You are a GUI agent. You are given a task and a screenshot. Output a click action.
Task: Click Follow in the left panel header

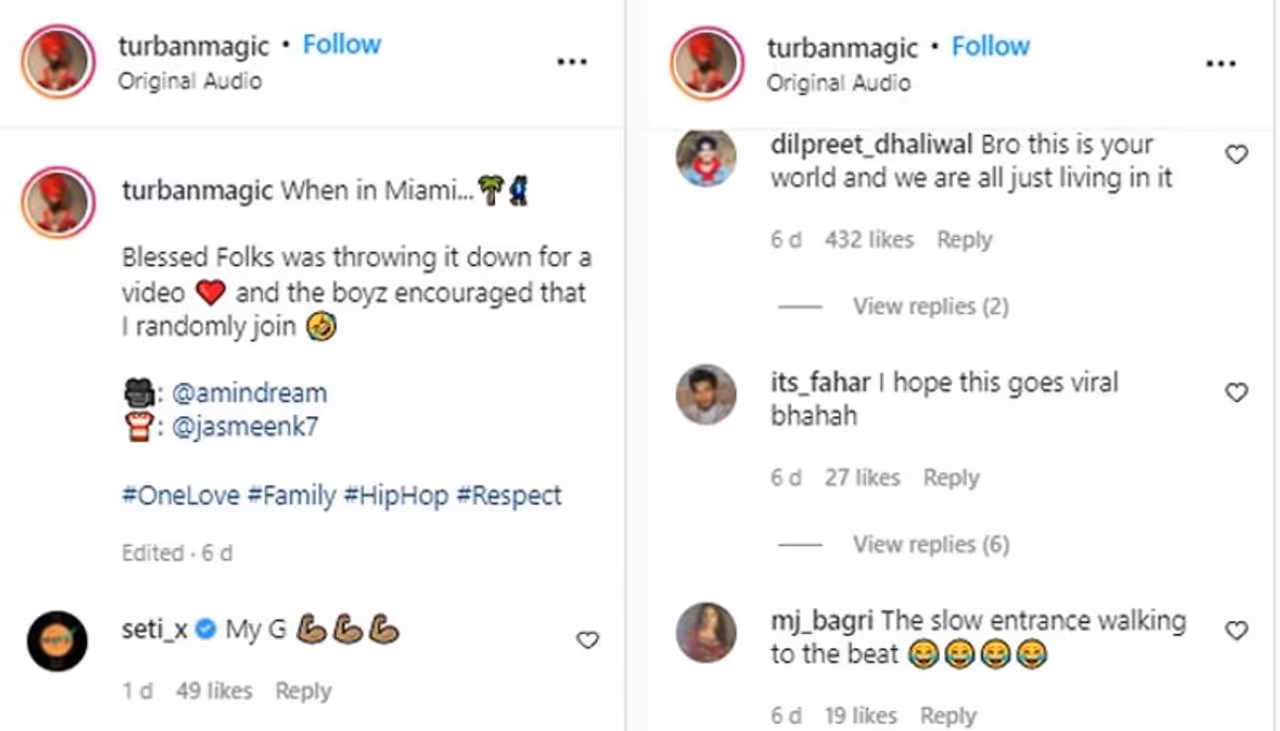pyautogui.click(x=342, y=45)
